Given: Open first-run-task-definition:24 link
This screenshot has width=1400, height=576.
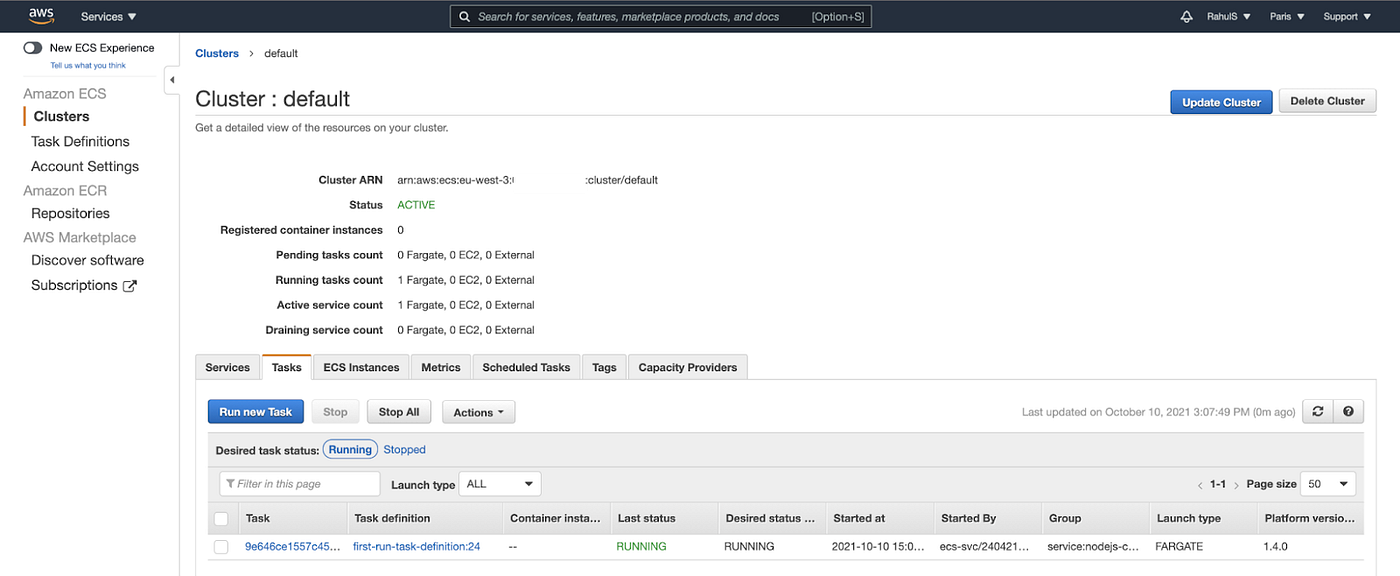Looking at the screenshot, I should (417, 547).
